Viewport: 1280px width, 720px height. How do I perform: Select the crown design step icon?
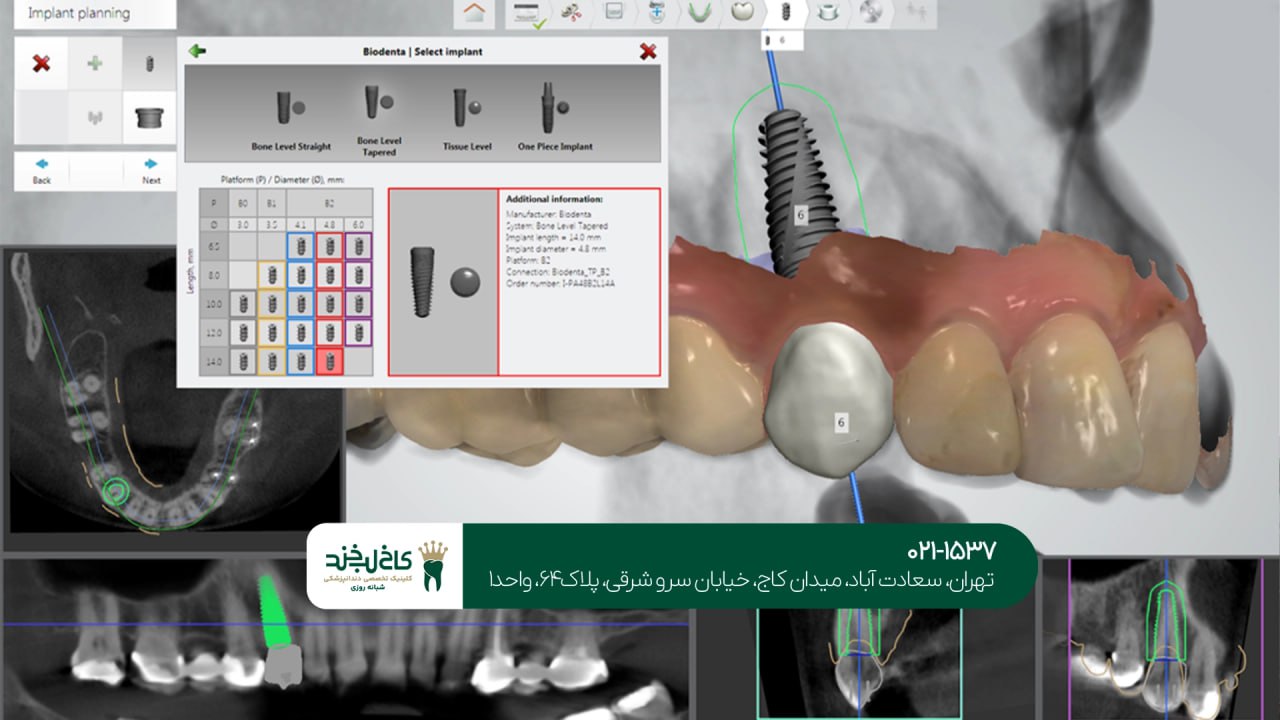740,13
